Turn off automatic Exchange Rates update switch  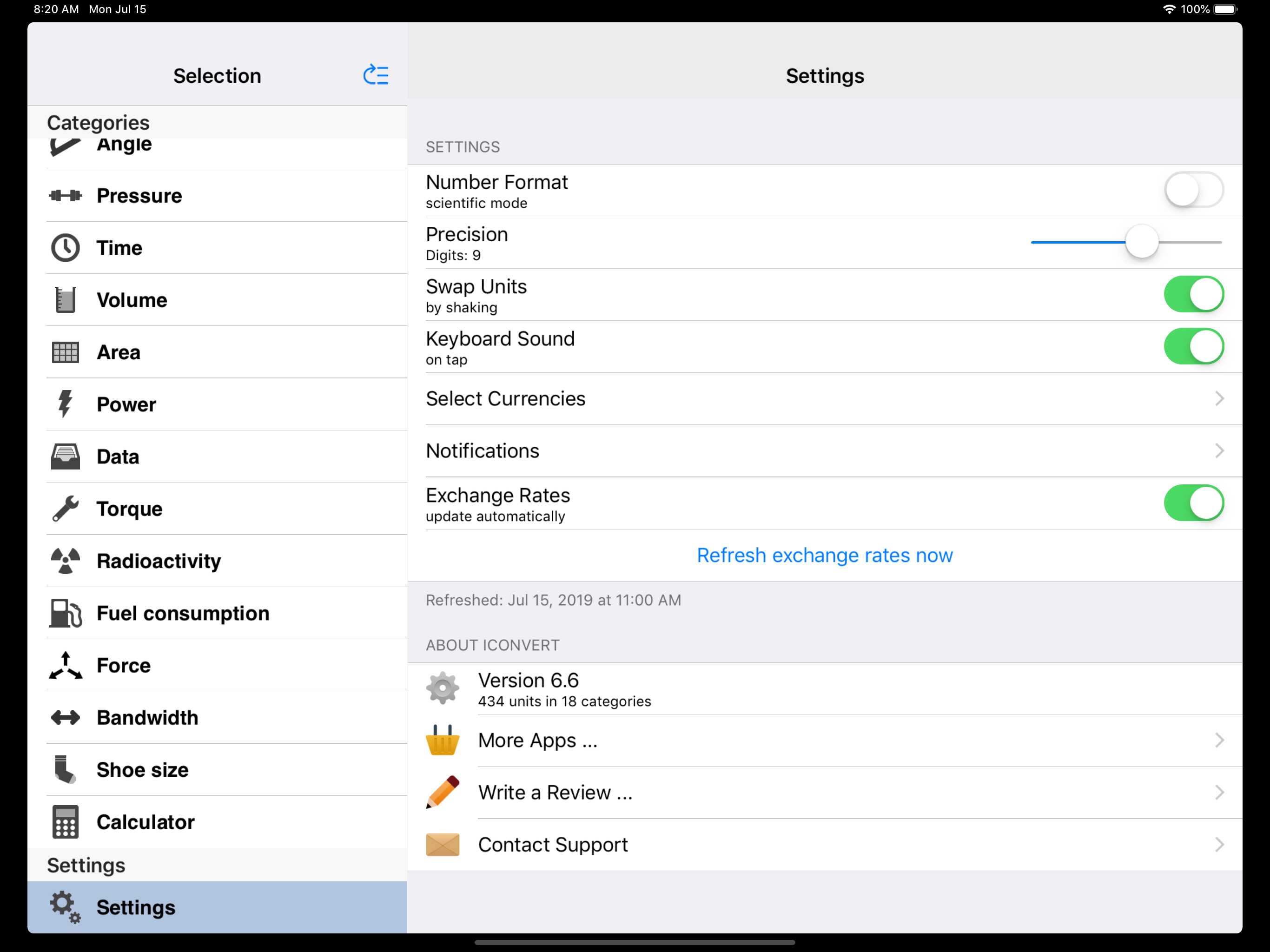[1194, 503]
